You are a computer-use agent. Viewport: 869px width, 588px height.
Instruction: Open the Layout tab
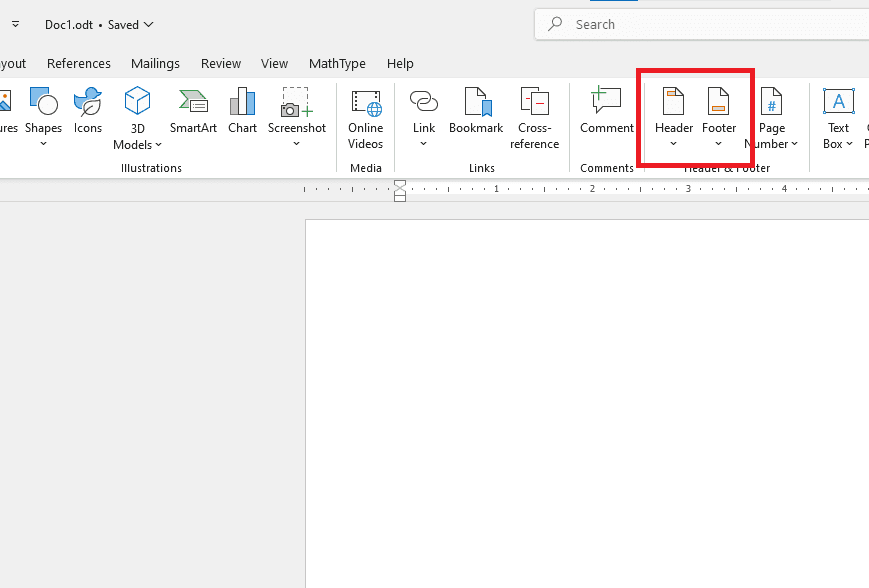coord(13,64)
